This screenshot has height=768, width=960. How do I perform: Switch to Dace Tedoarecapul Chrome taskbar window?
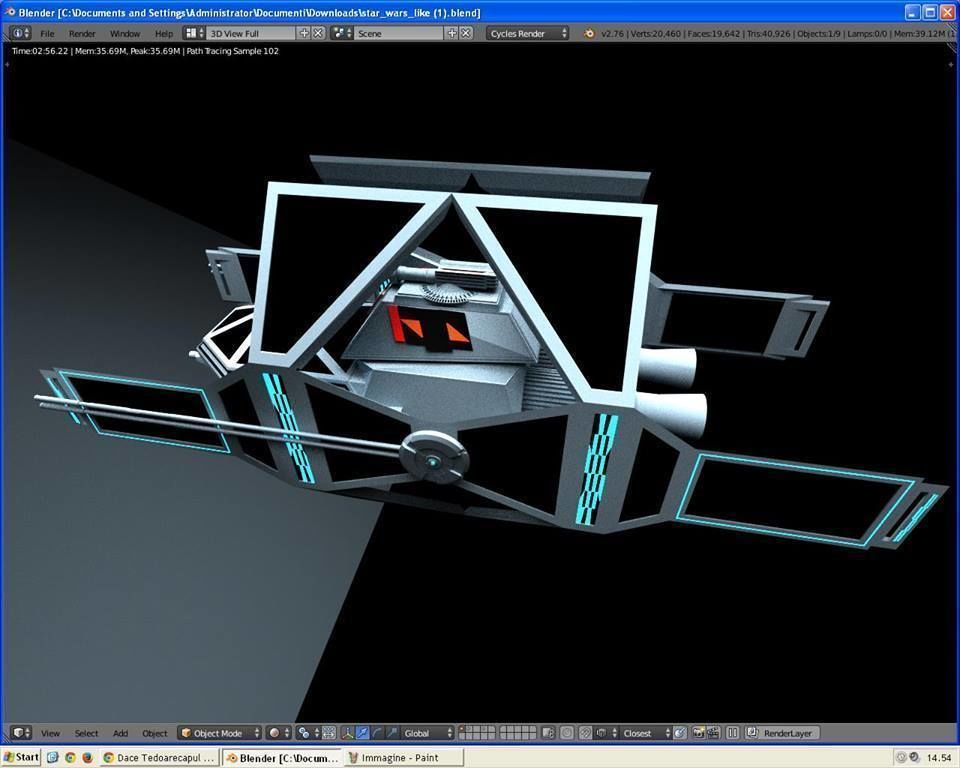pos(159,758)
